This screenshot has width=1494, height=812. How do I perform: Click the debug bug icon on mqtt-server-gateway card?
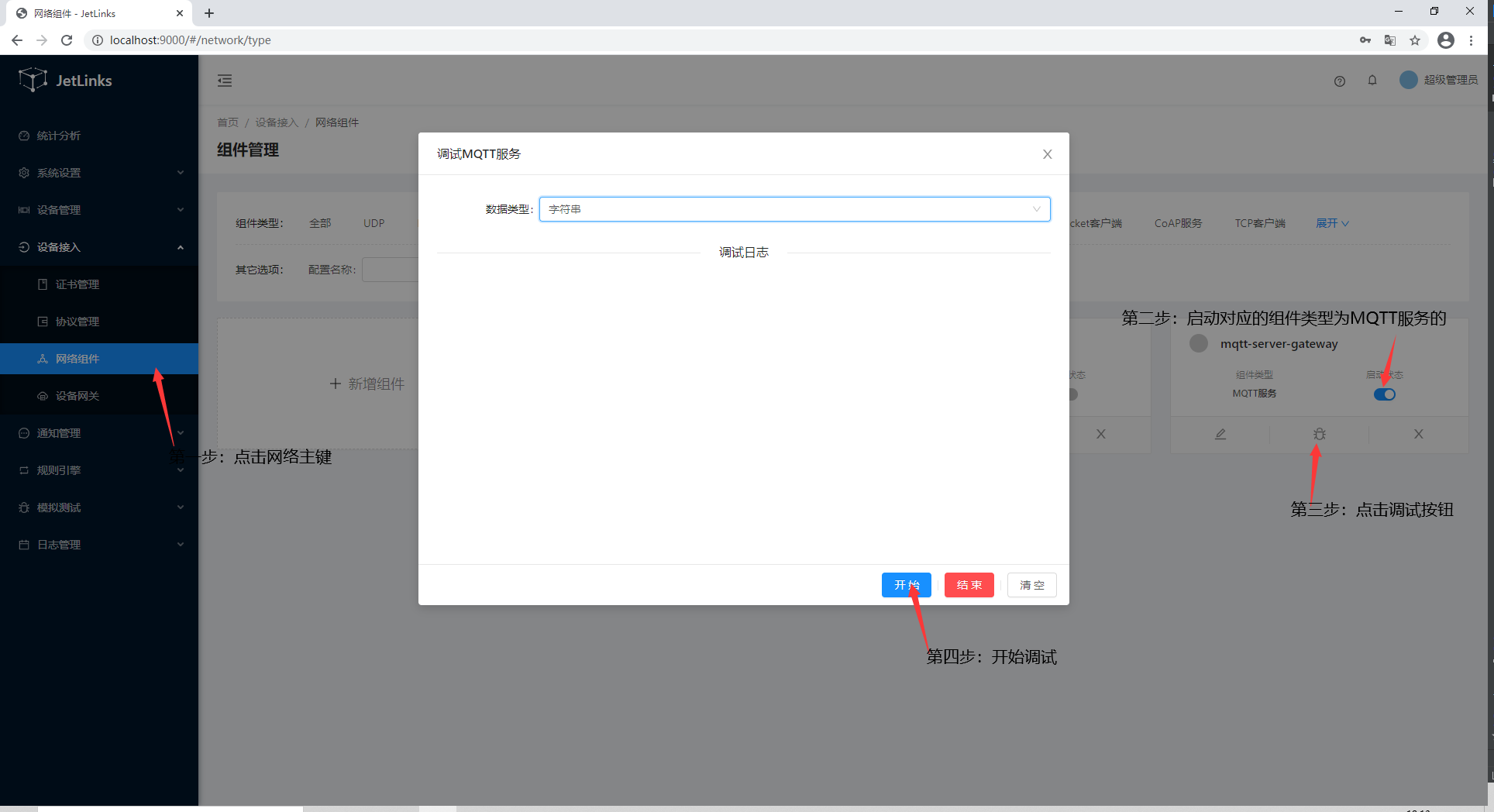[1319, 434]
